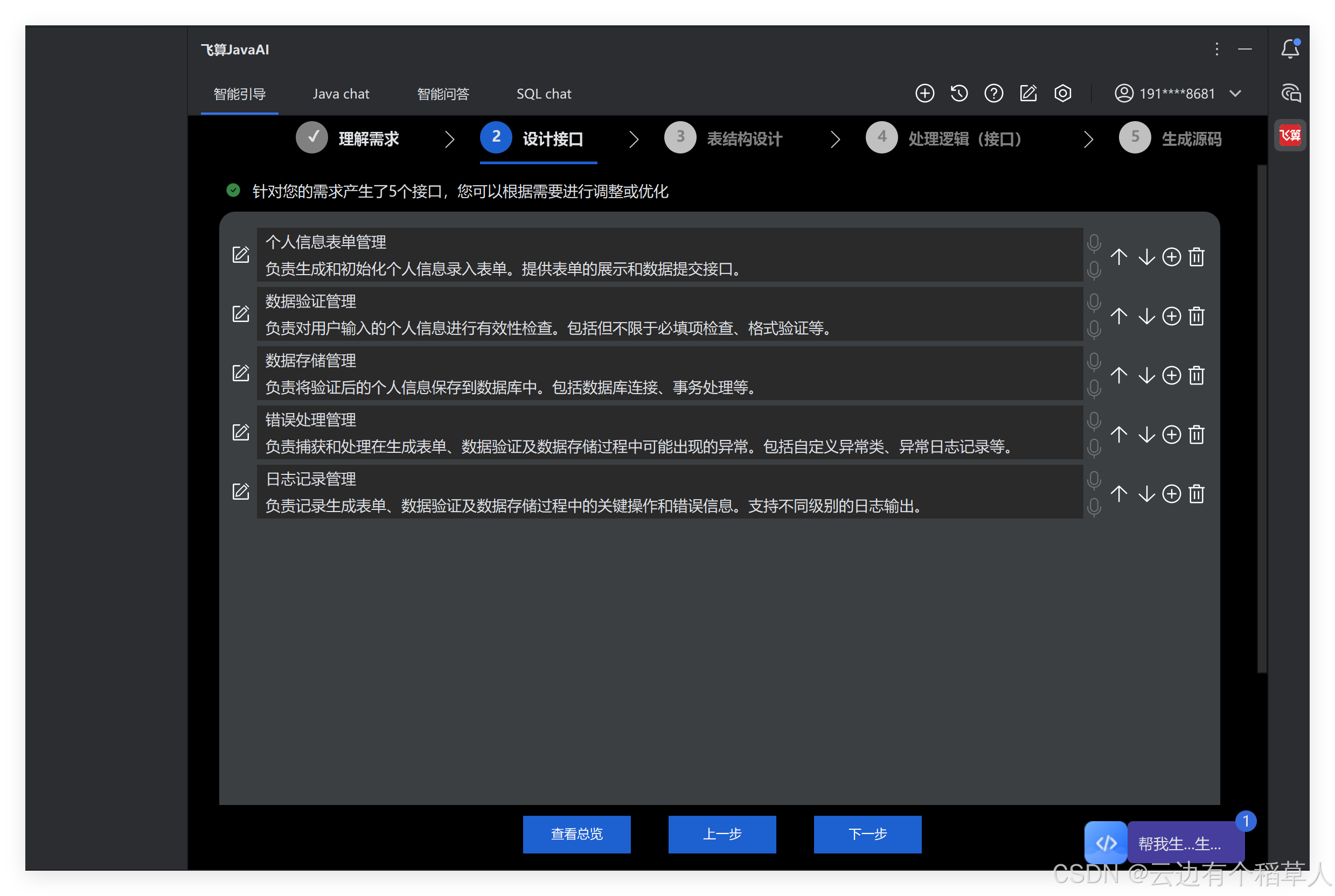Click the code icon floating button
Screen dimensions: 1335x896
(x=1105, y=843)
